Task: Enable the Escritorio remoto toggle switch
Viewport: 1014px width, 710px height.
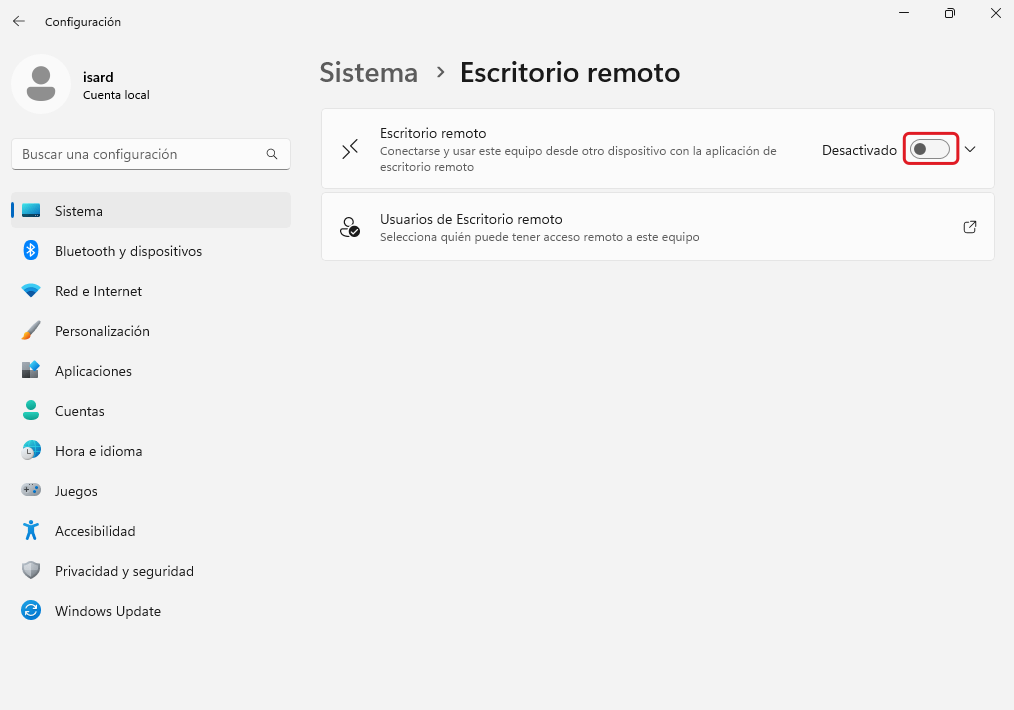Action: 930,150
